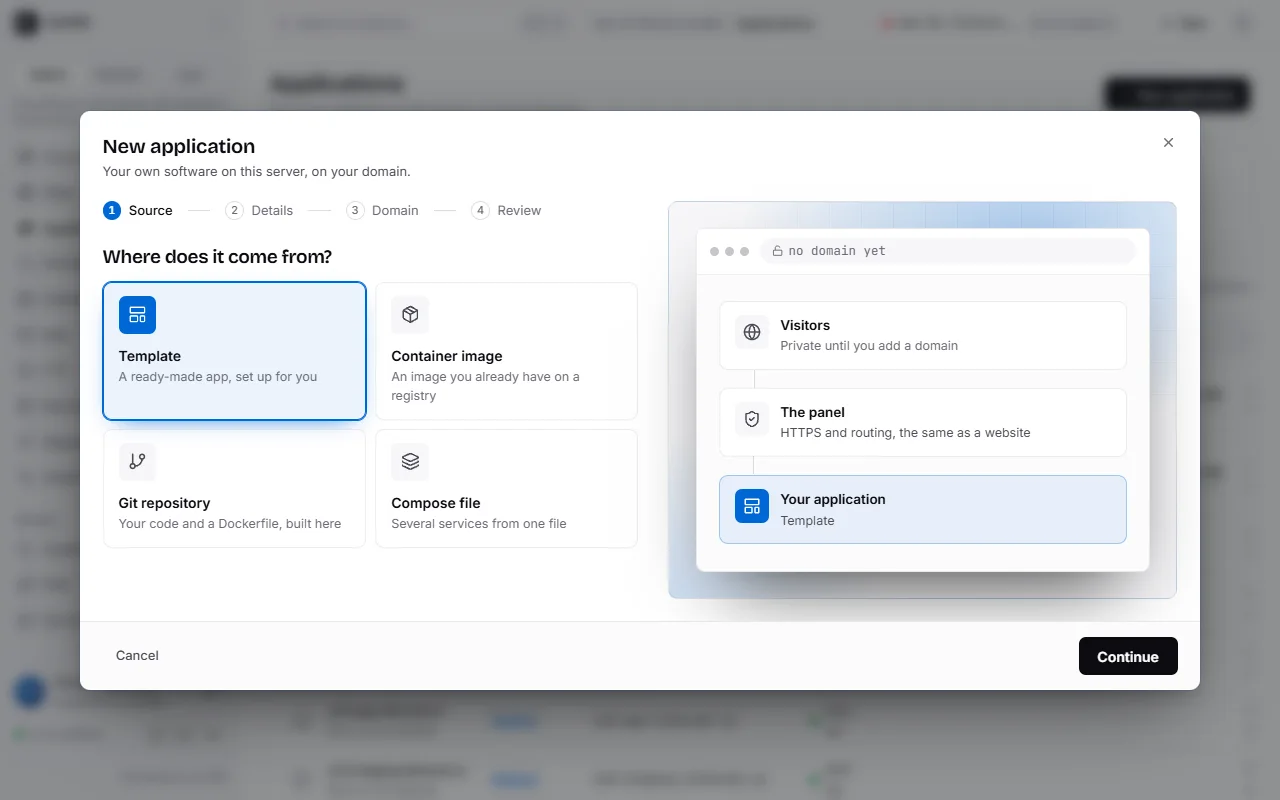The image size is (1280, 800).
Task: Click 'Where does it come from?' heading
Action: pos(217,257)
